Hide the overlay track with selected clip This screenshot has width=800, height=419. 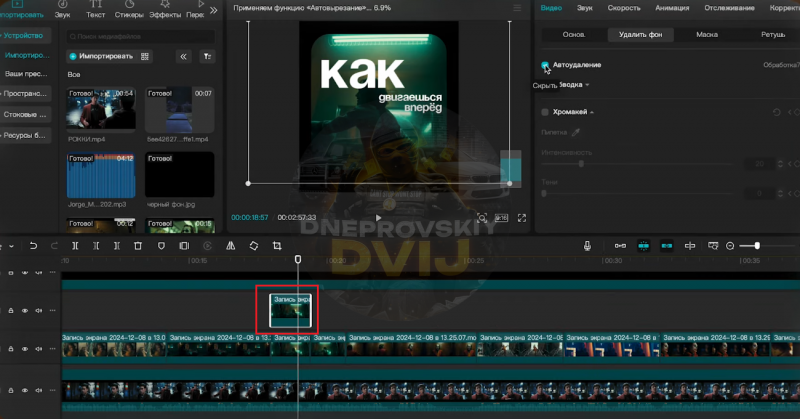click(24, 310)
